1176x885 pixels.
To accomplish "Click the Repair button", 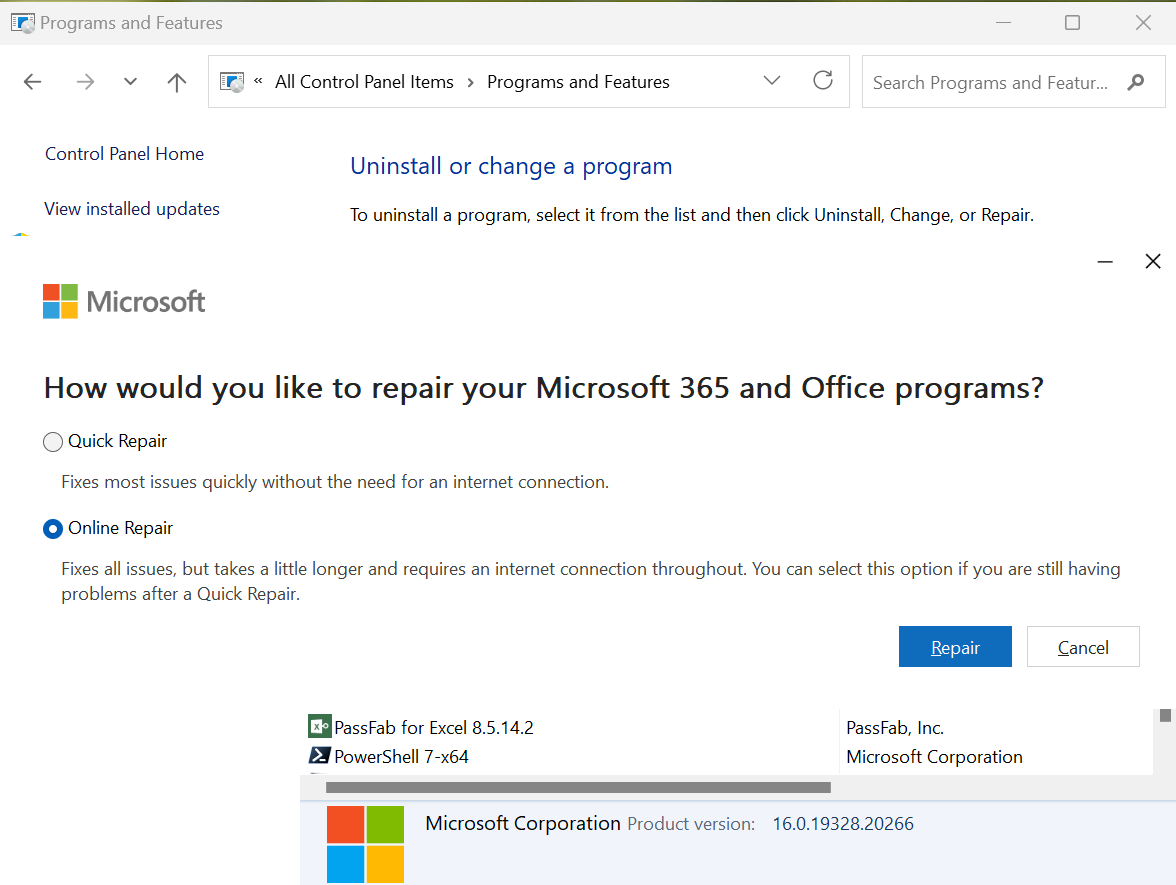I will (955, 646).
